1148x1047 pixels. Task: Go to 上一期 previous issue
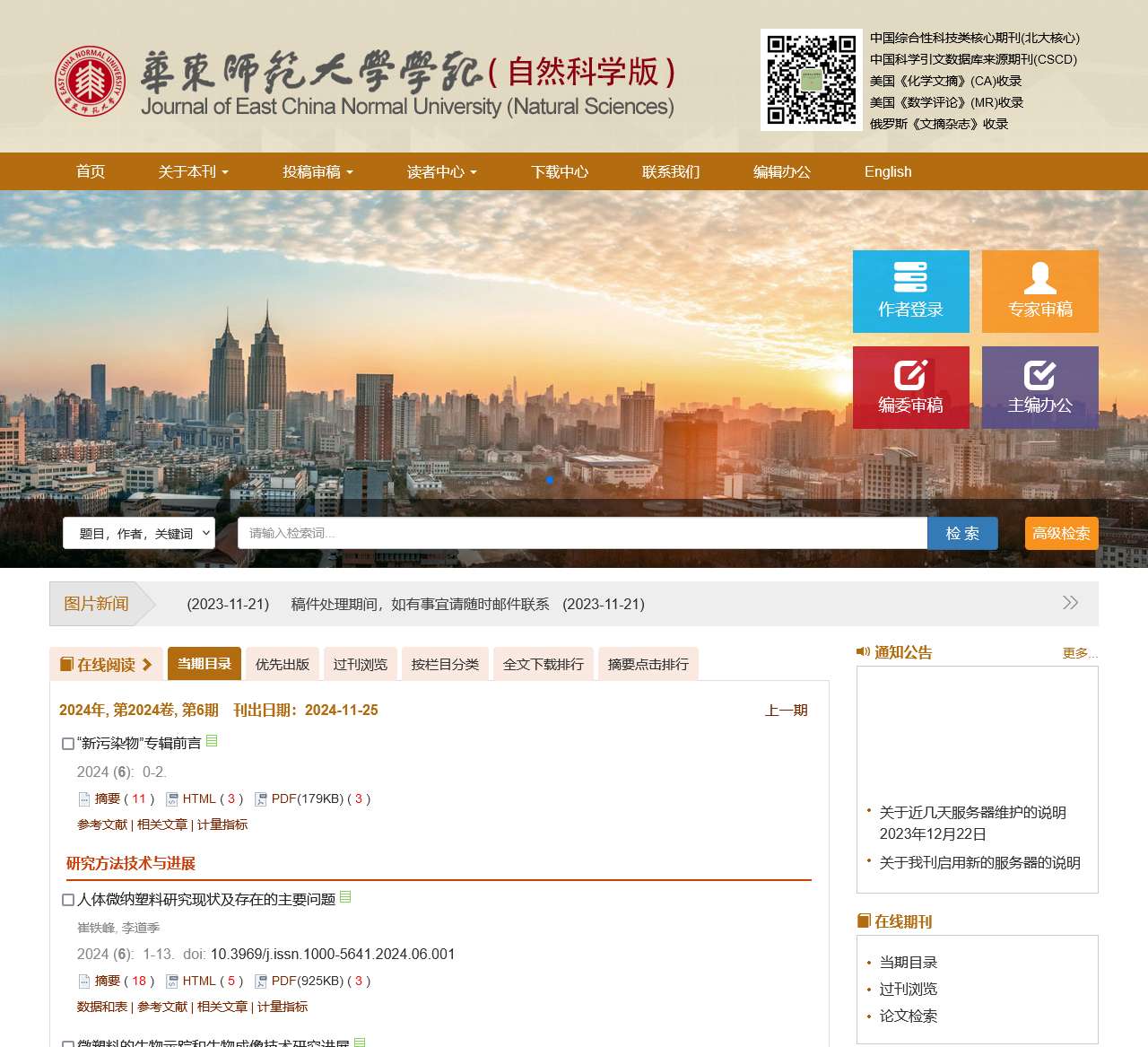click(787, 710)
